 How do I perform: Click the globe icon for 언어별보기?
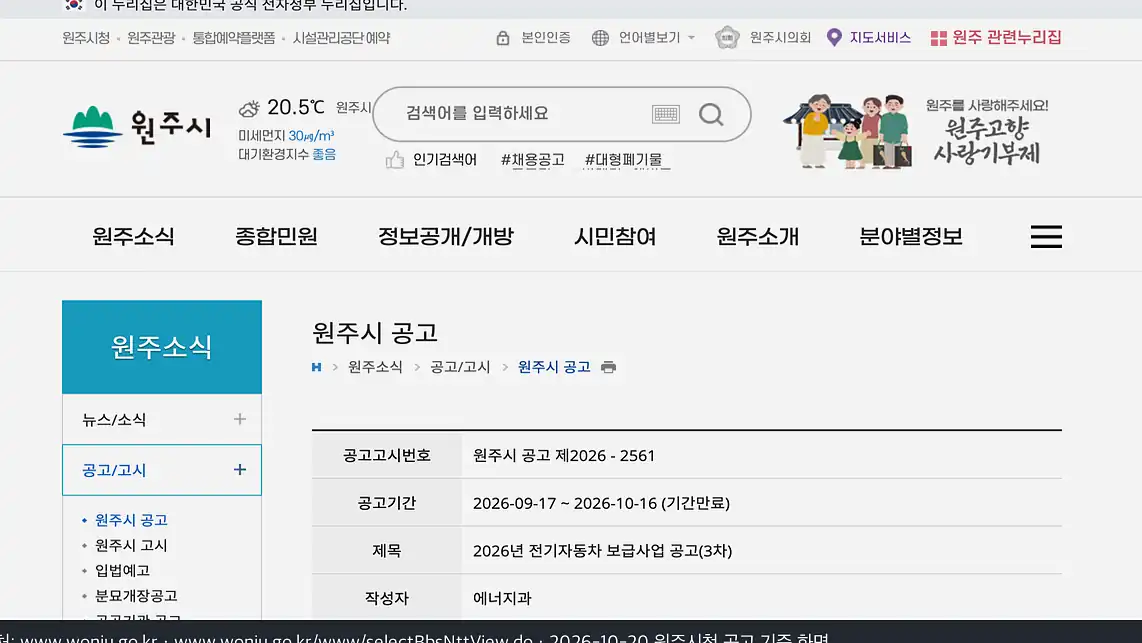[600, 38]
